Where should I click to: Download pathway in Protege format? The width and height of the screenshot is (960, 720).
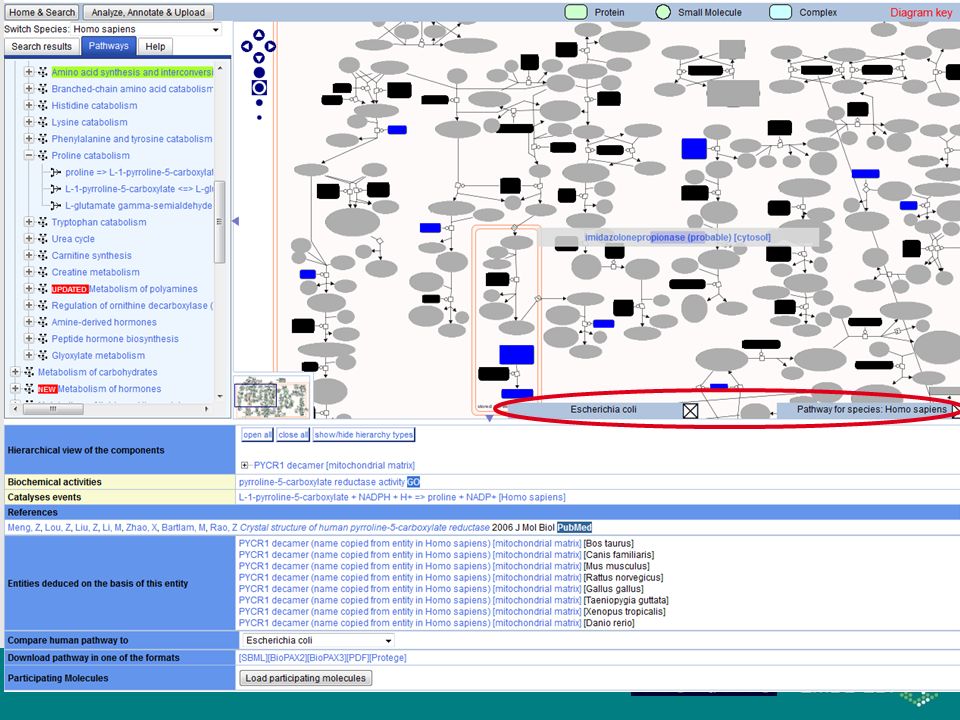pyautogui.click(x=388, y=658)
